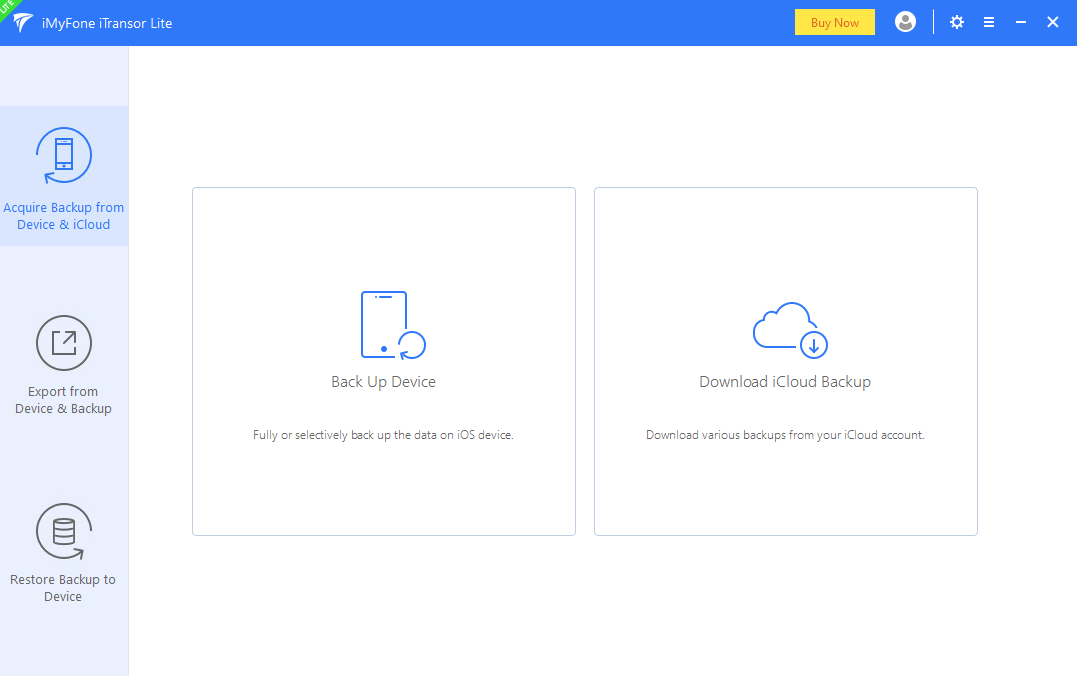The height and width of the screenshot is (676, 1077).
Task: Minimize the iTransor Lite window
Action: coord(1021,22)
